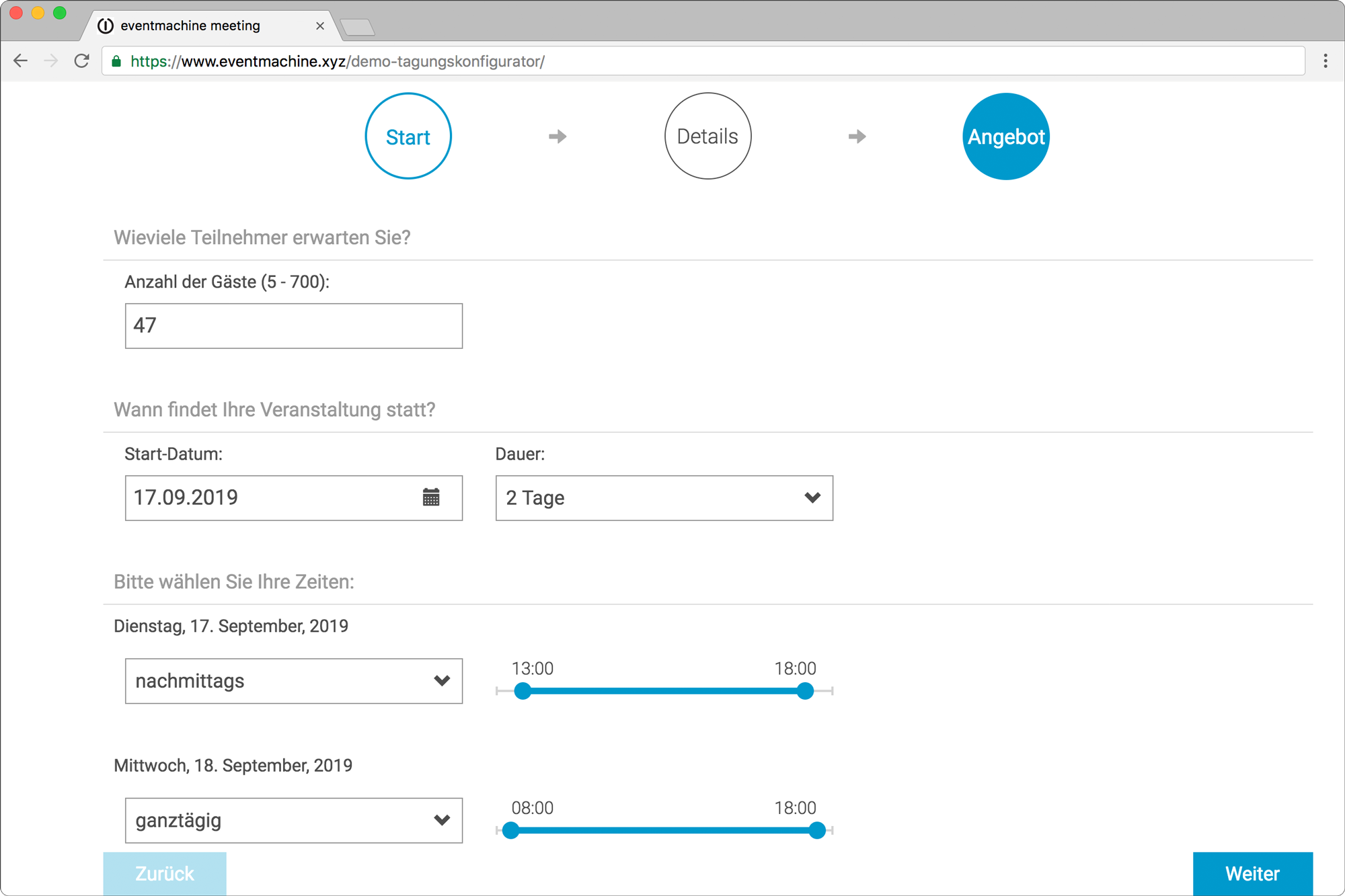Reload the page
The image size is (1345, 896).
pos(81,60)
